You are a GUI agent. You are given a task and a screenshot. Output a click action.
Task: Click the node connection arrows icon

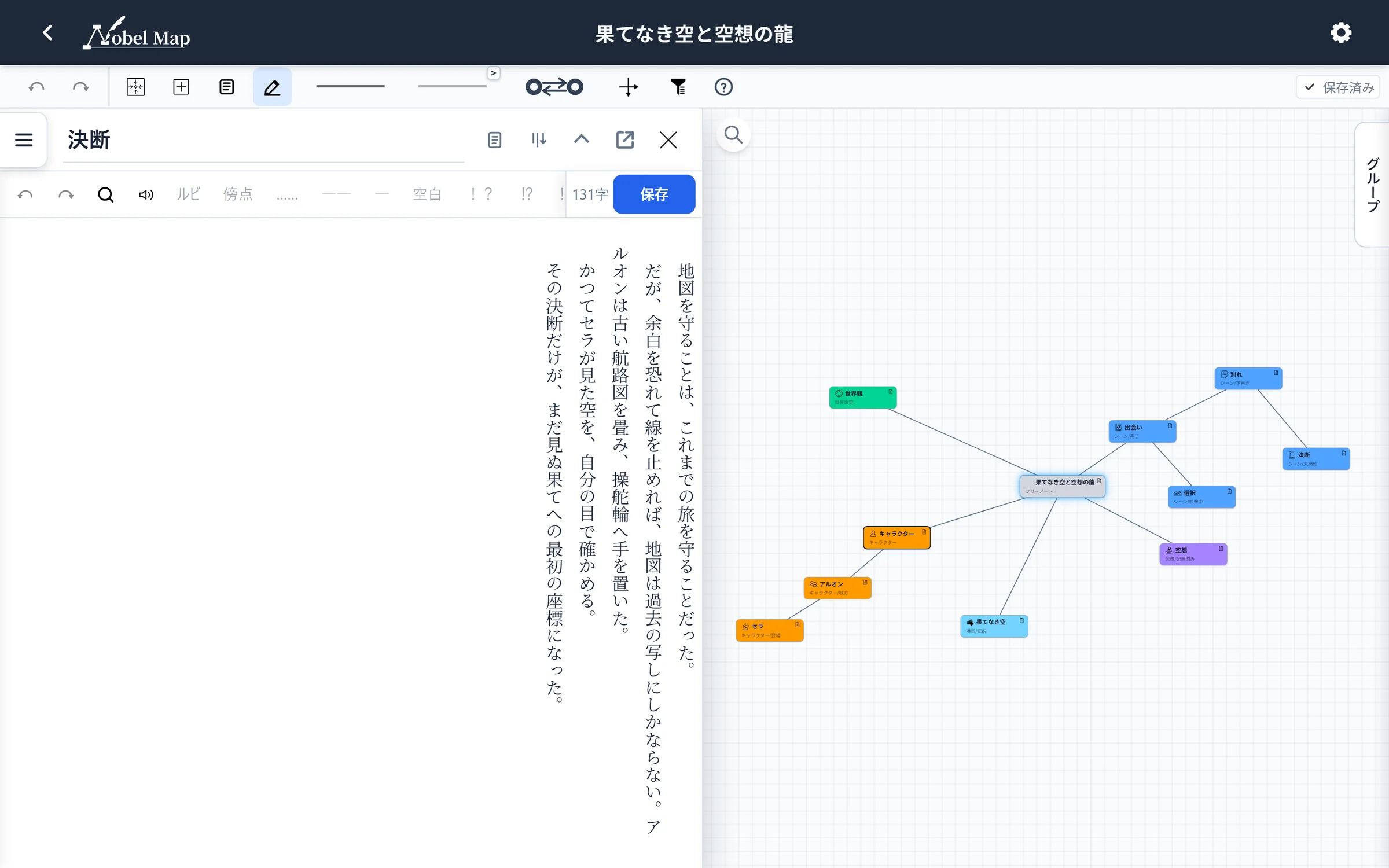(x=554, y=87)
